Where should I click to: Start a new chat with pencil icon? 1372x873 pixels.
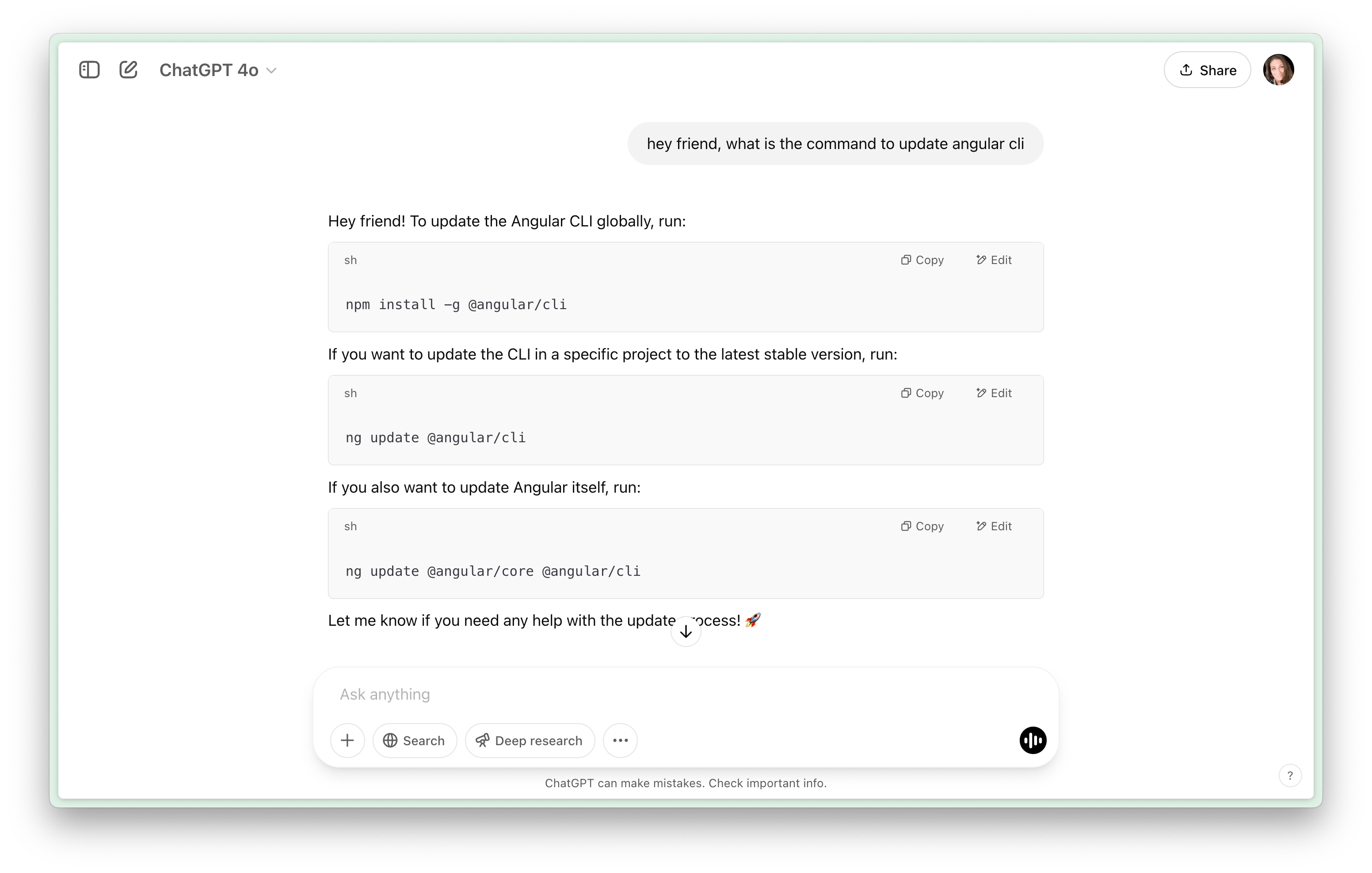coord(128,69)
